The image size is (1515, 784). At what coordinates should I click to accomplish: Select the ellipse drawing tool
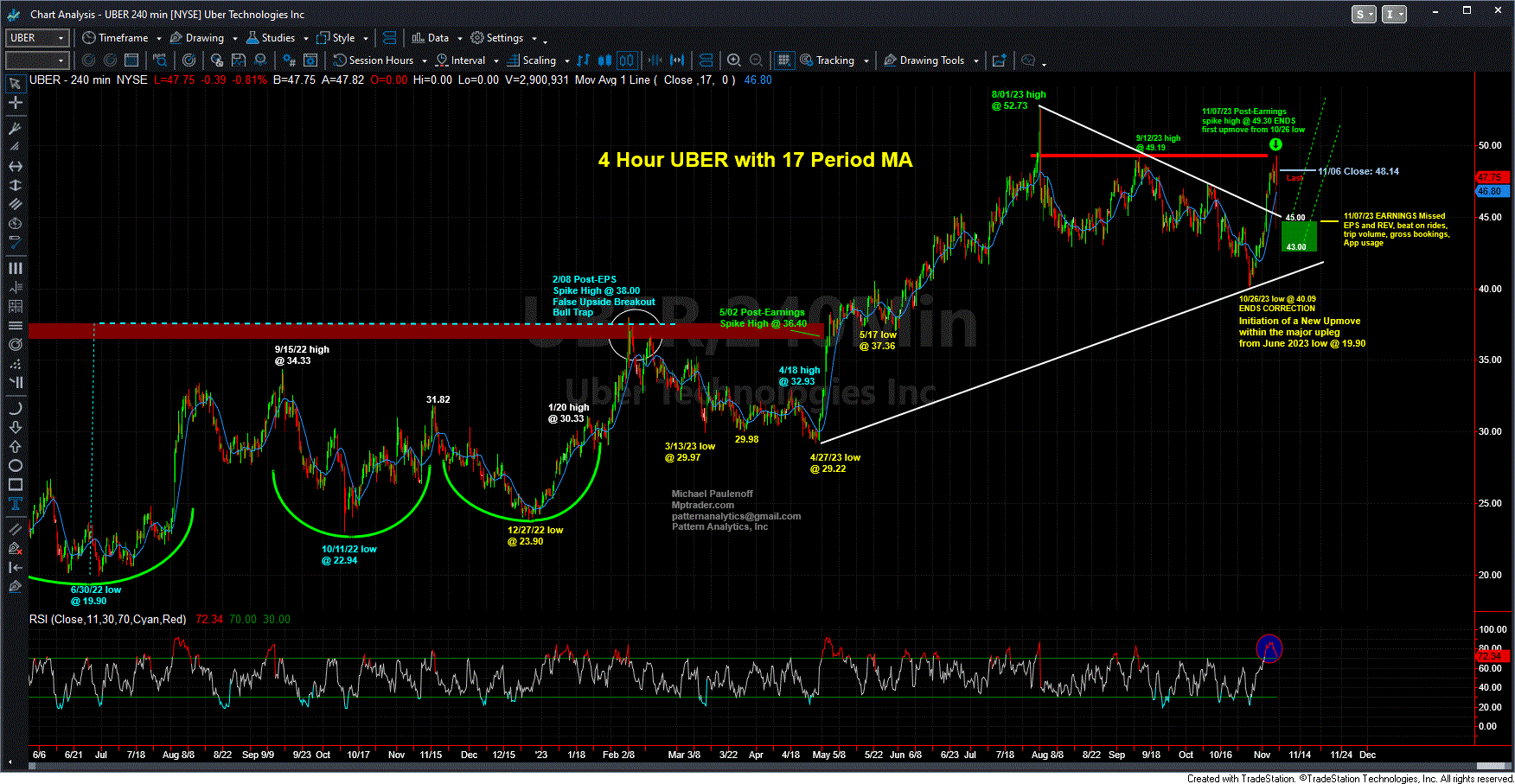[15, 465]
